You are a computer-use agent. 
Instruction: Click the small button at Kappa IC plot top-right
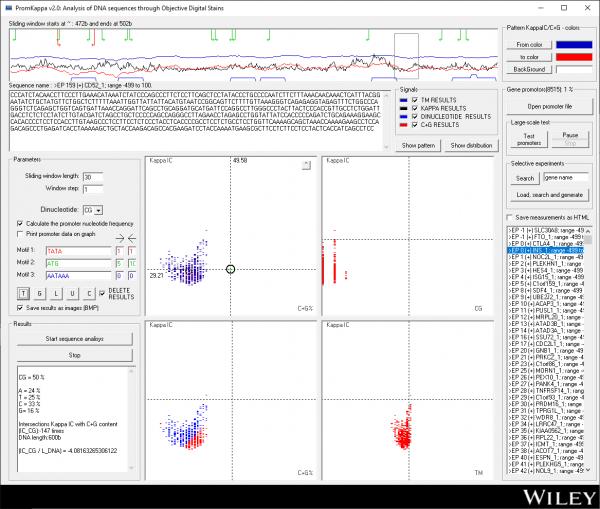pyautogui.click(x=306, y=165)
